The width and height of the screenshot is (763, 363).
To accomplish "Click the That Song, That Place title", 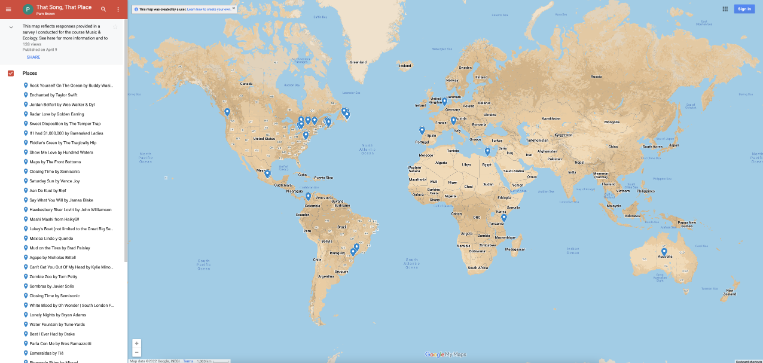I will coord(63,7).
